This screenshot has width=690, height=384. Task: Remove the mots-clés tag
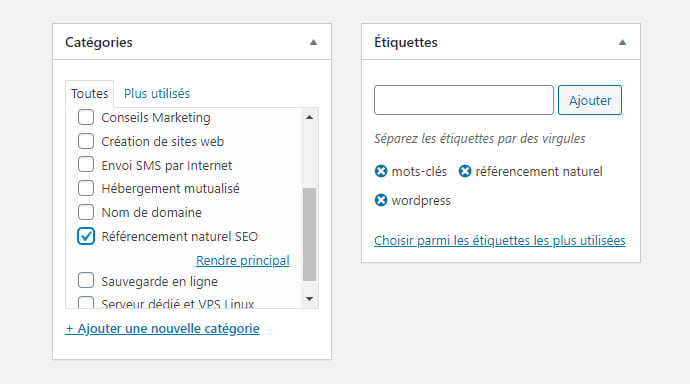point(381,171)
